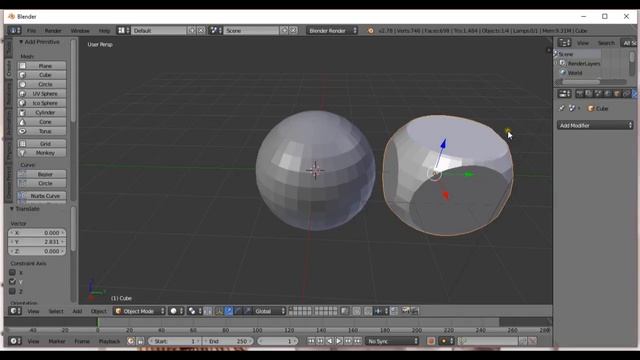Jump to the timeline start frame
Screen dimensions: 640x360
click(x=311, y=341)
